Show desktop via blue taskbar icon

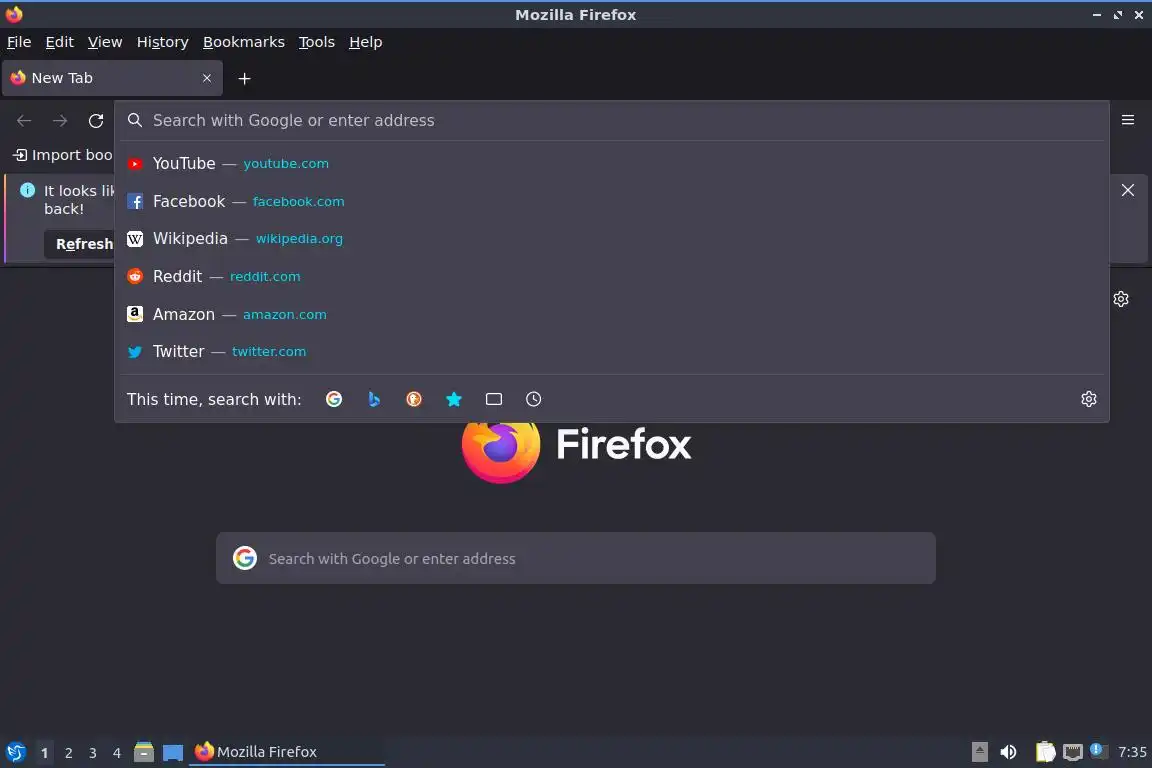coord(173,753)
